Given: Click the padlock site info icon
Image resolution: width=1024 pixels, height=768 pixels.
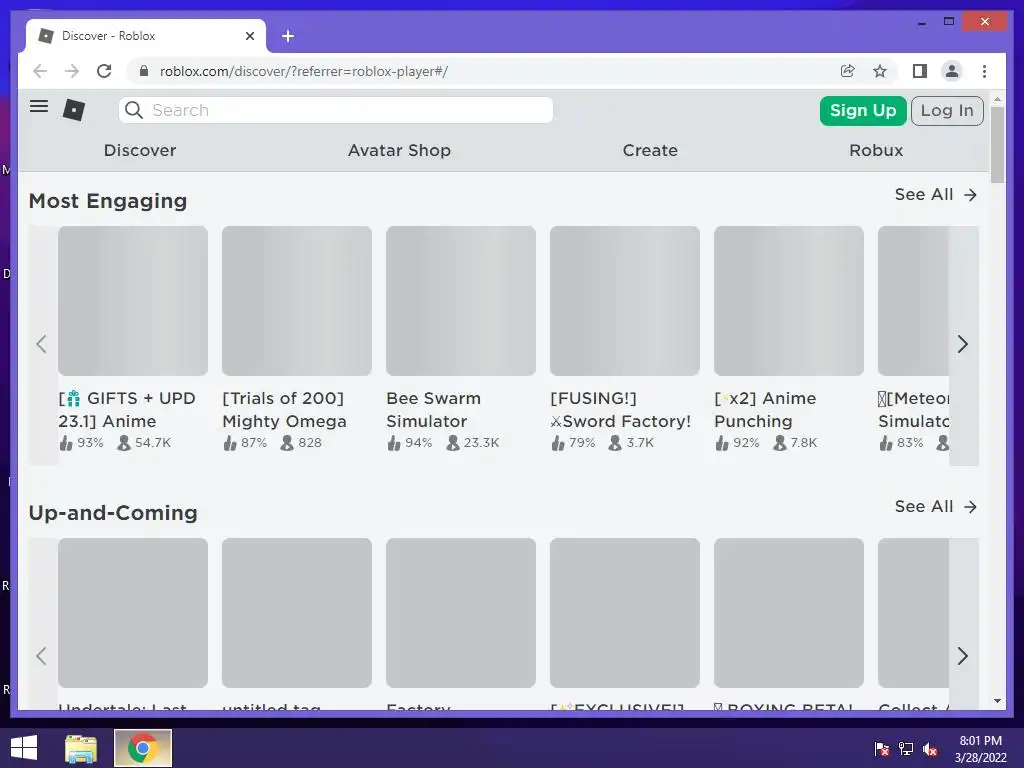Looking at the screenshot, I should (144, 71).
